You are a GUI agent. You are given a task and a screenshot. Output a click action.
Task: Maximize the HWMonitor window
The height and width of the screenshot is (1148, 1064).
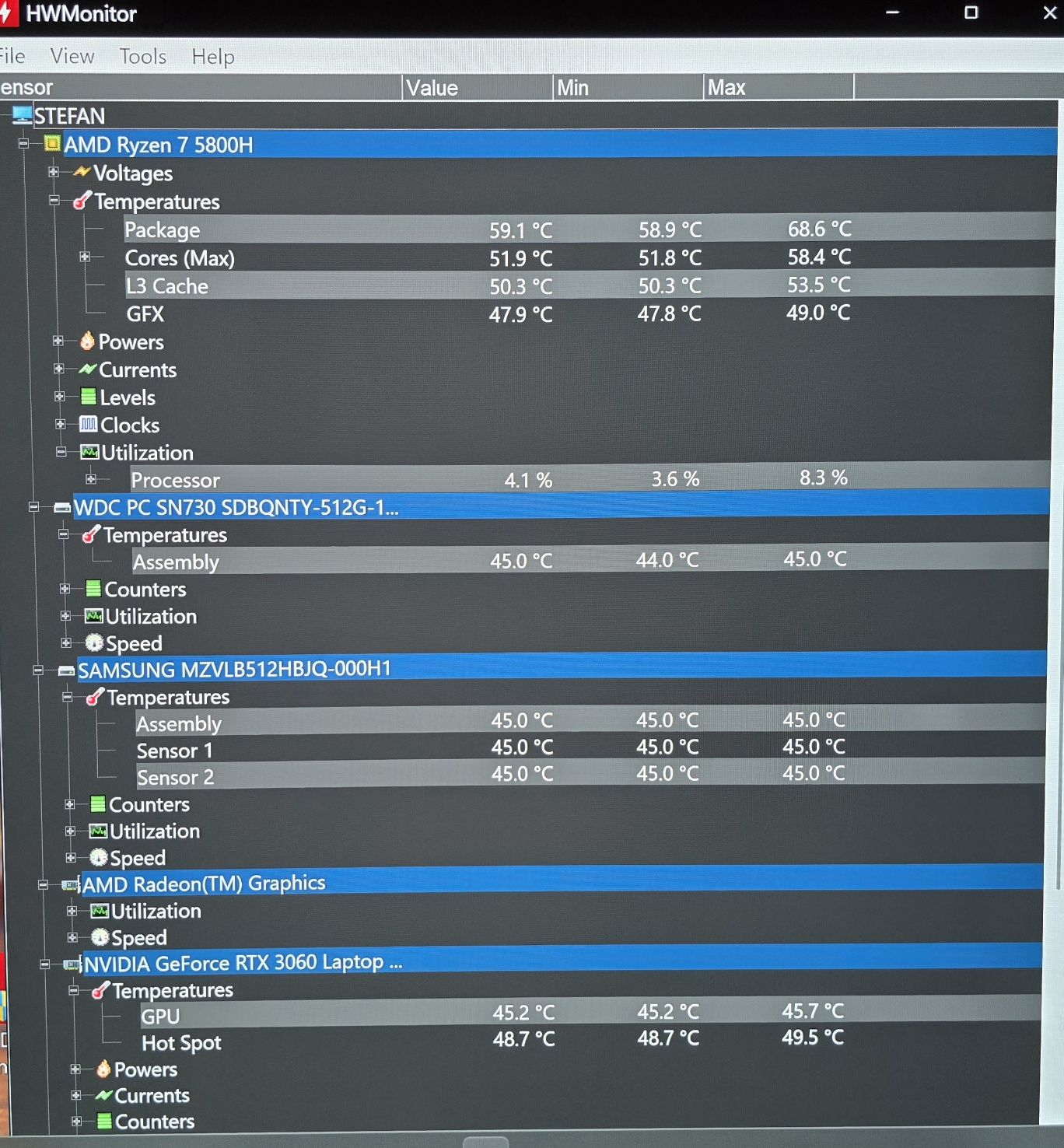[971, 12]
